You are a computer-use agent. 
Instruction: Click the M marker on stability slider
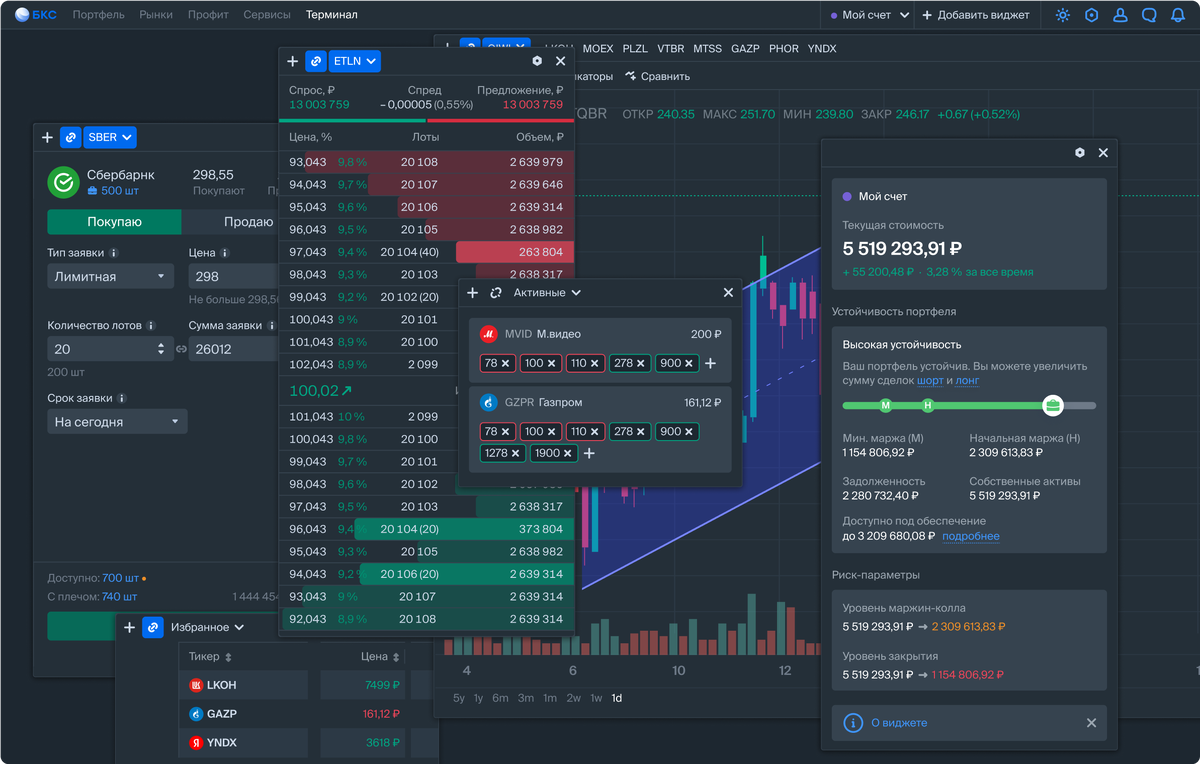[x=885, y=405]
